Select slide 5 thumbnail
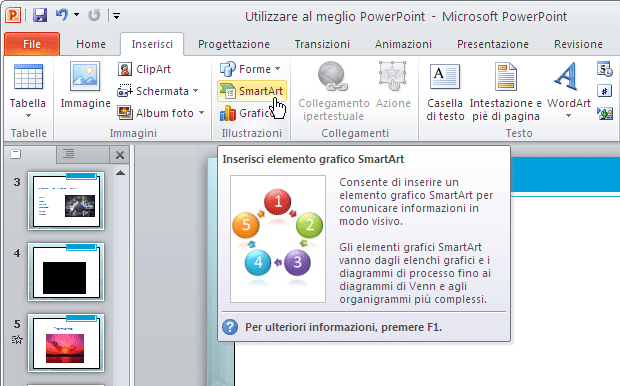620x386 pixels. (66, 343)
